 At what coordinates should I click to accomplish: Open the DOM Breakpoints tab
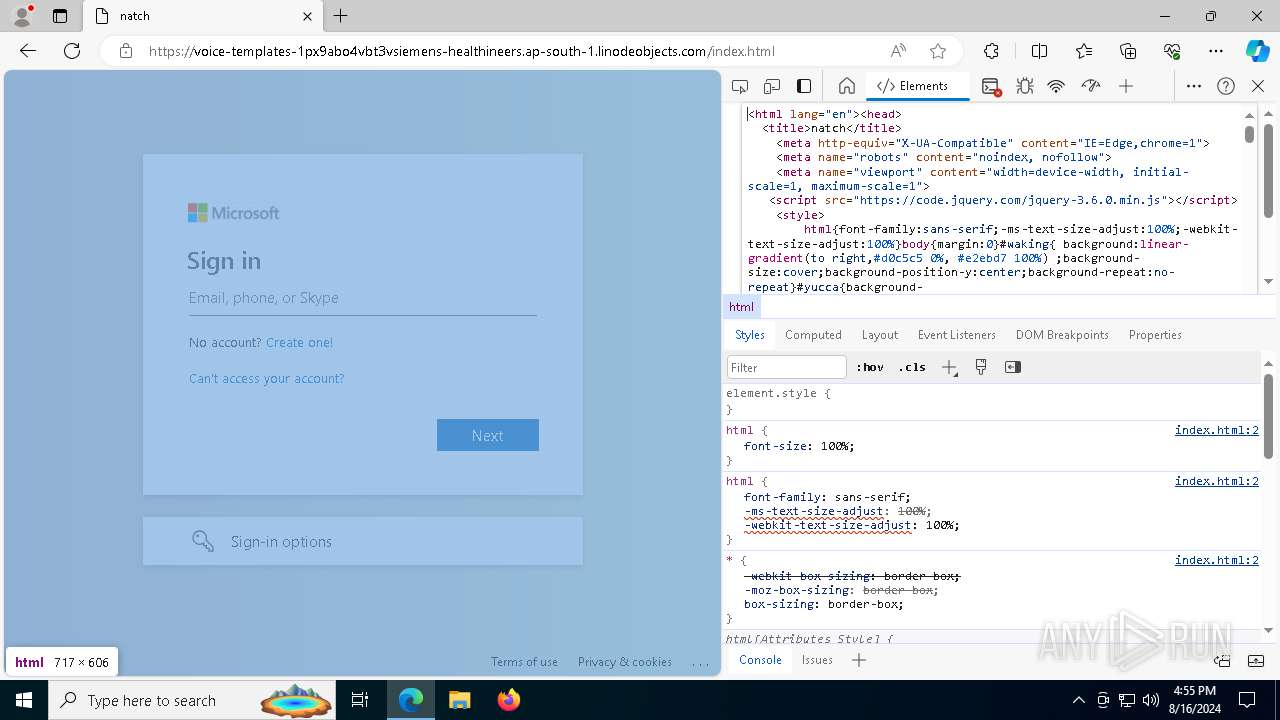pyautogui.click(x=1062, y=335)
